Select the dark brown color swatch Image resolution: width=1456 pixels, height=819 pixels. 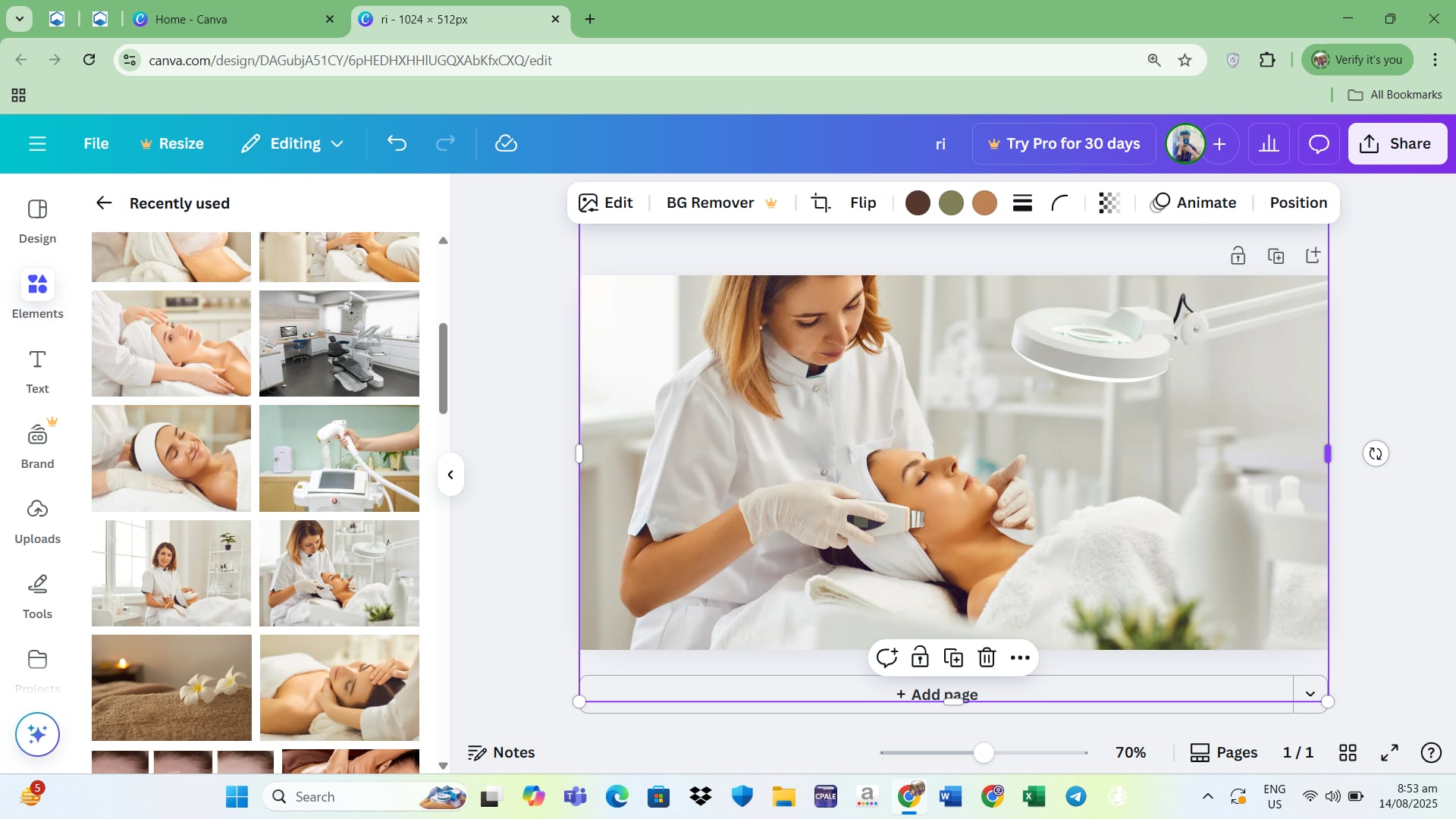coord(918,202)
